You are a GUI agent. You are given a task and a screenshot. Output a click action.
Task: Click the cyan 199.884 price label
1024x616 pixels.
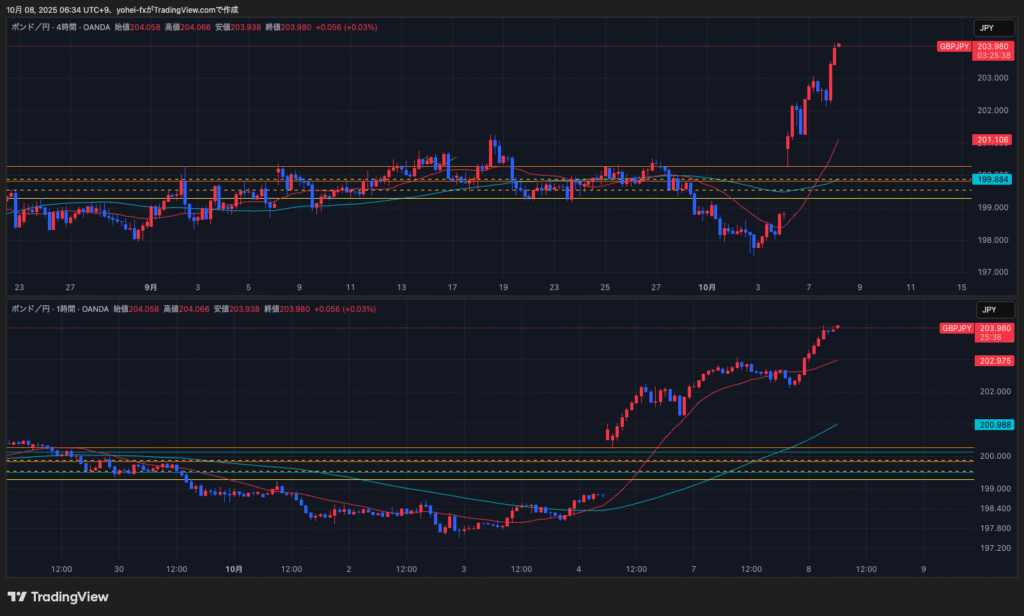pyautogui.click(x=993, y=179)
